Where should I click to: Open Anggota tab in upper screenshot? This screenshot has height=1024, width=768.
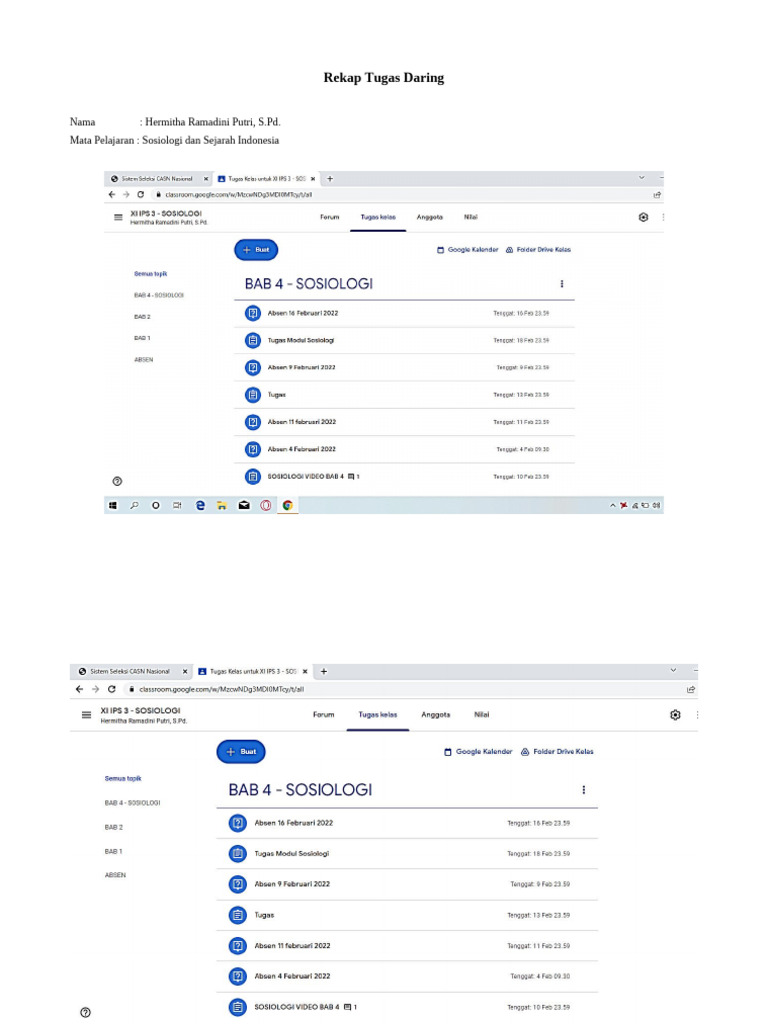coord(430,217)
